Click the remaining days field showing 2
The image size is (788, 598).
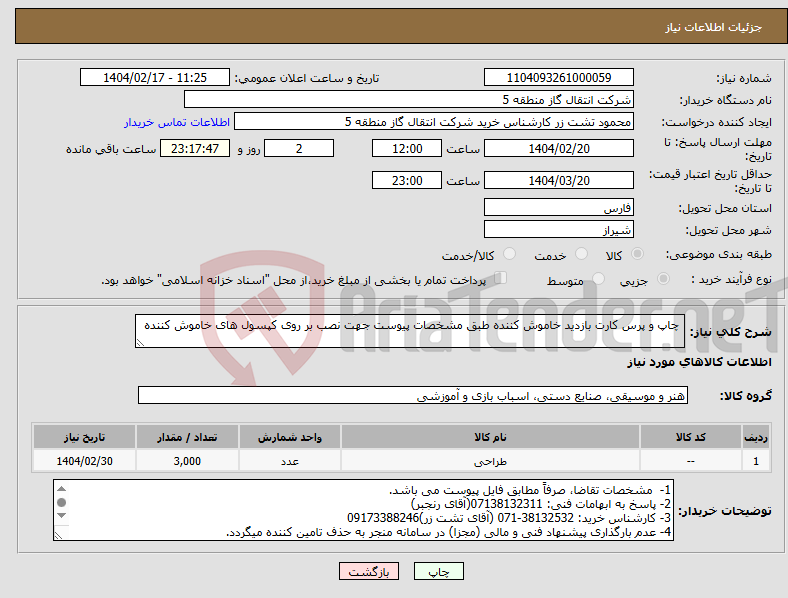pos(299,148)
